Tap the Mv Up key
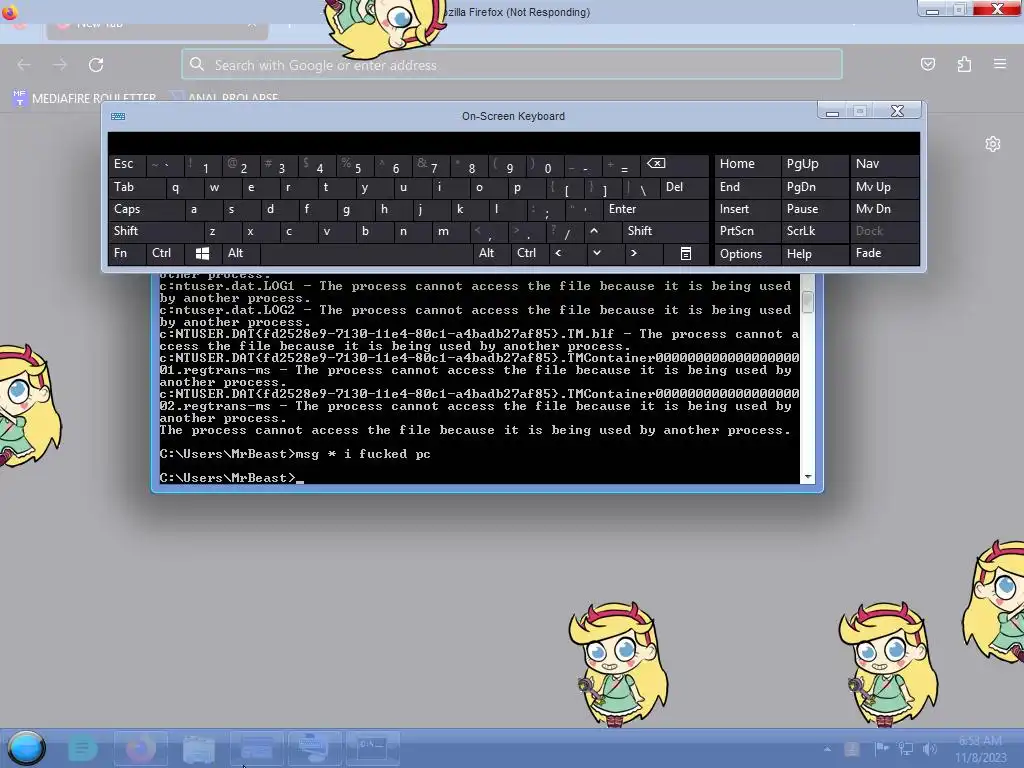This screenshot has width=1024, height=768. [x=884, y=187]
